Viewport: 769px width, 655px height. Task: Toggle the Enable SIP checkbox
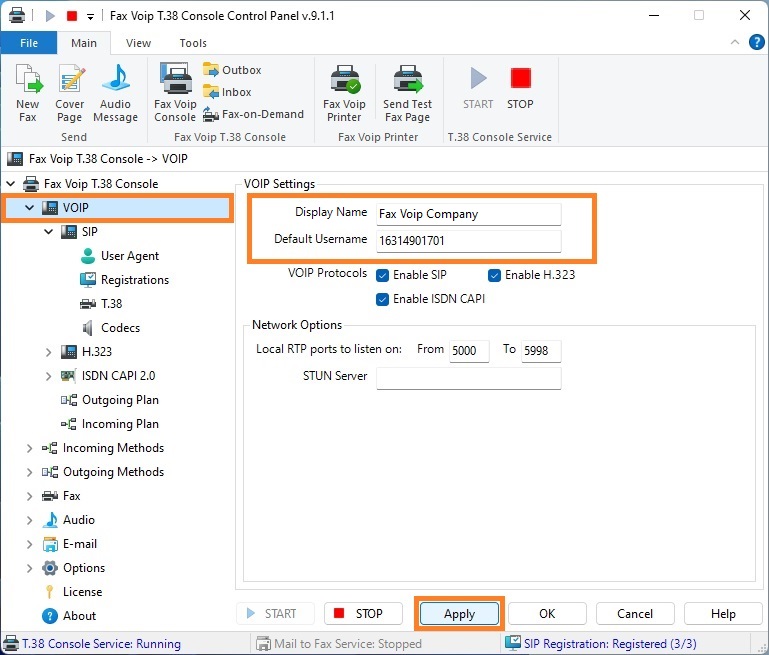(x=383, y=275)
